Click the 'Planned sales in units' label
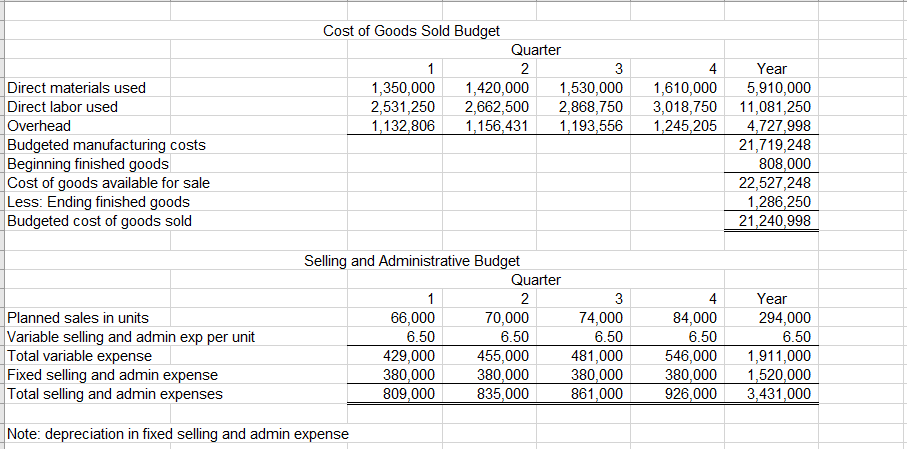Viewport: 907px width, 449px height. coord(78,318)
